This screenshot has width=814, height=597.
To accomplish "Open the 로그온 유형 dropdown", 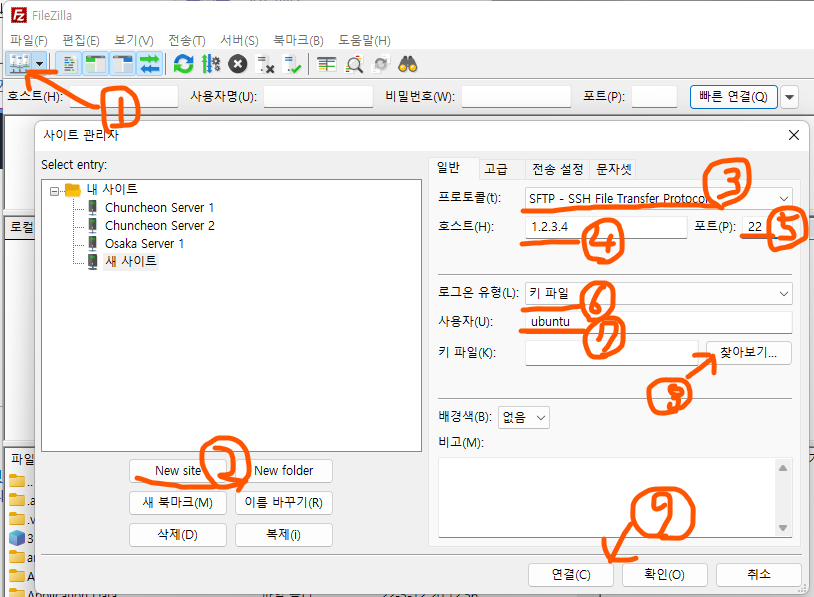I will pos(658,293).
